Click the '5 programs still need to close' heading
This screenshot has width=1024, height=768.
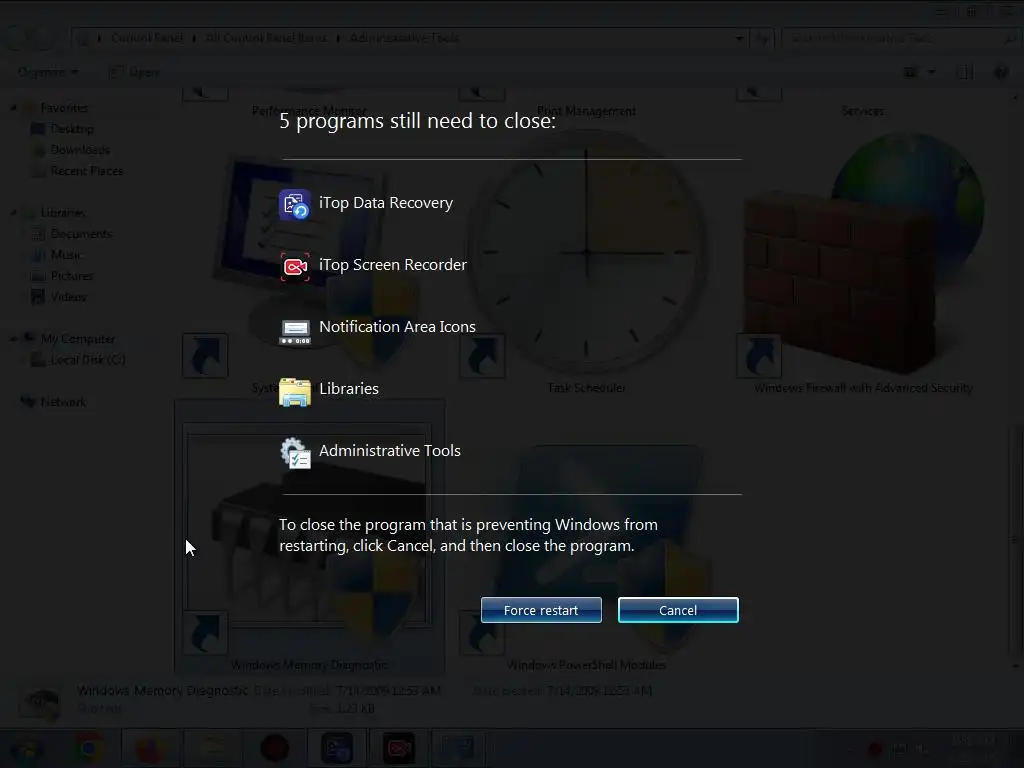coord(417,121)
